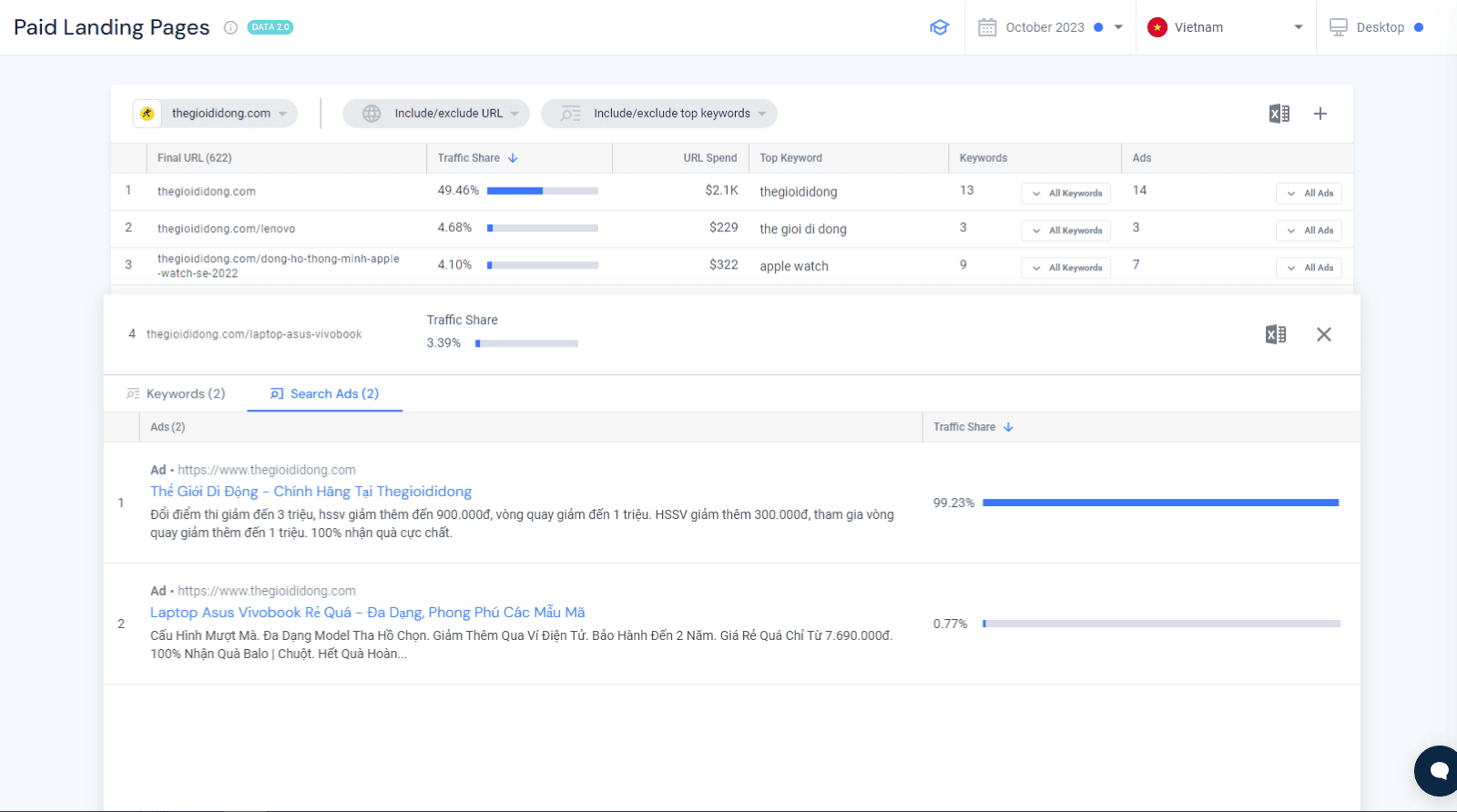Click the calendar icon for October 2023

pyautogui.click(x=987, y=27)
